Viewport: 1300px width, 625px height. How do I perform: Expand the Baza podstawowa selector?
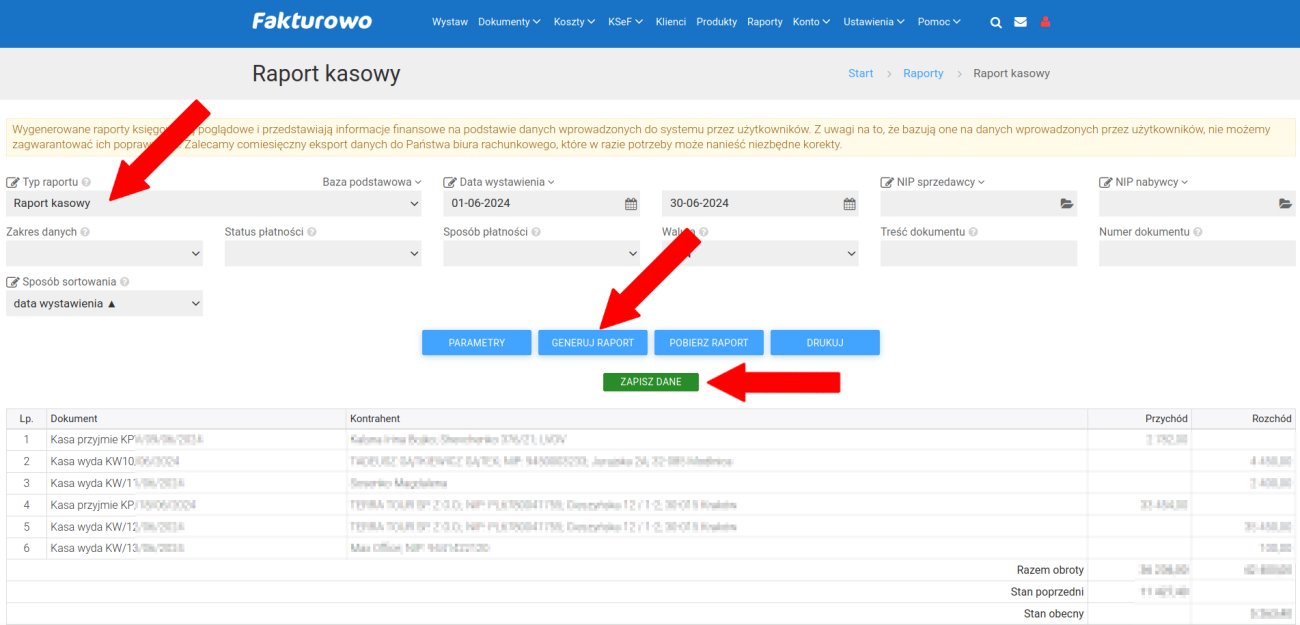click(371, 182)
